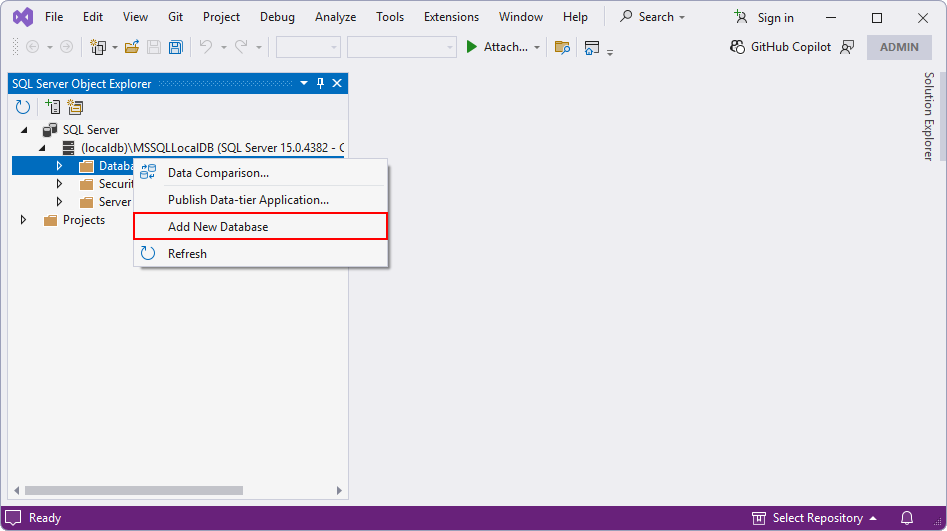Screen dimensions: 947x531
Task: Open the Git menu
Action: pyautogui.click(x=175, y=17)
